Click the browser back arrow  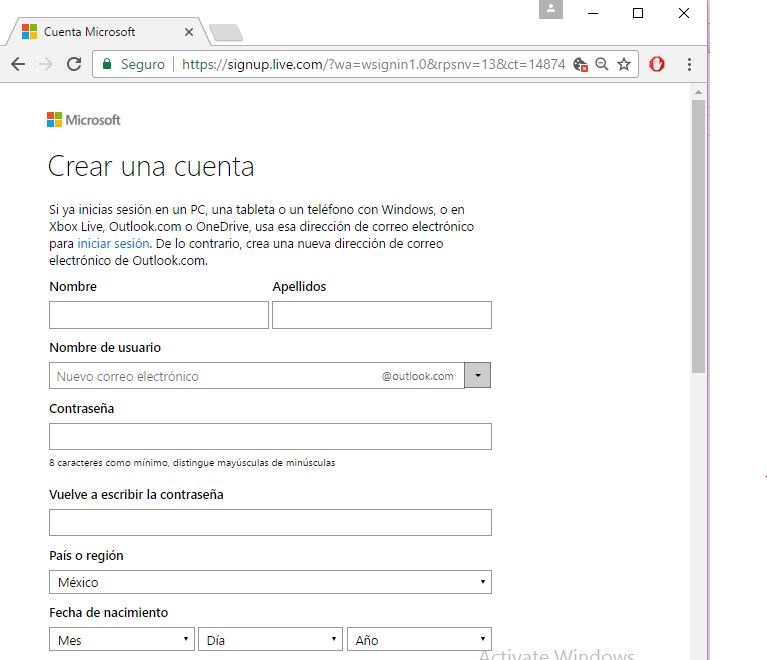pos(18,64)
